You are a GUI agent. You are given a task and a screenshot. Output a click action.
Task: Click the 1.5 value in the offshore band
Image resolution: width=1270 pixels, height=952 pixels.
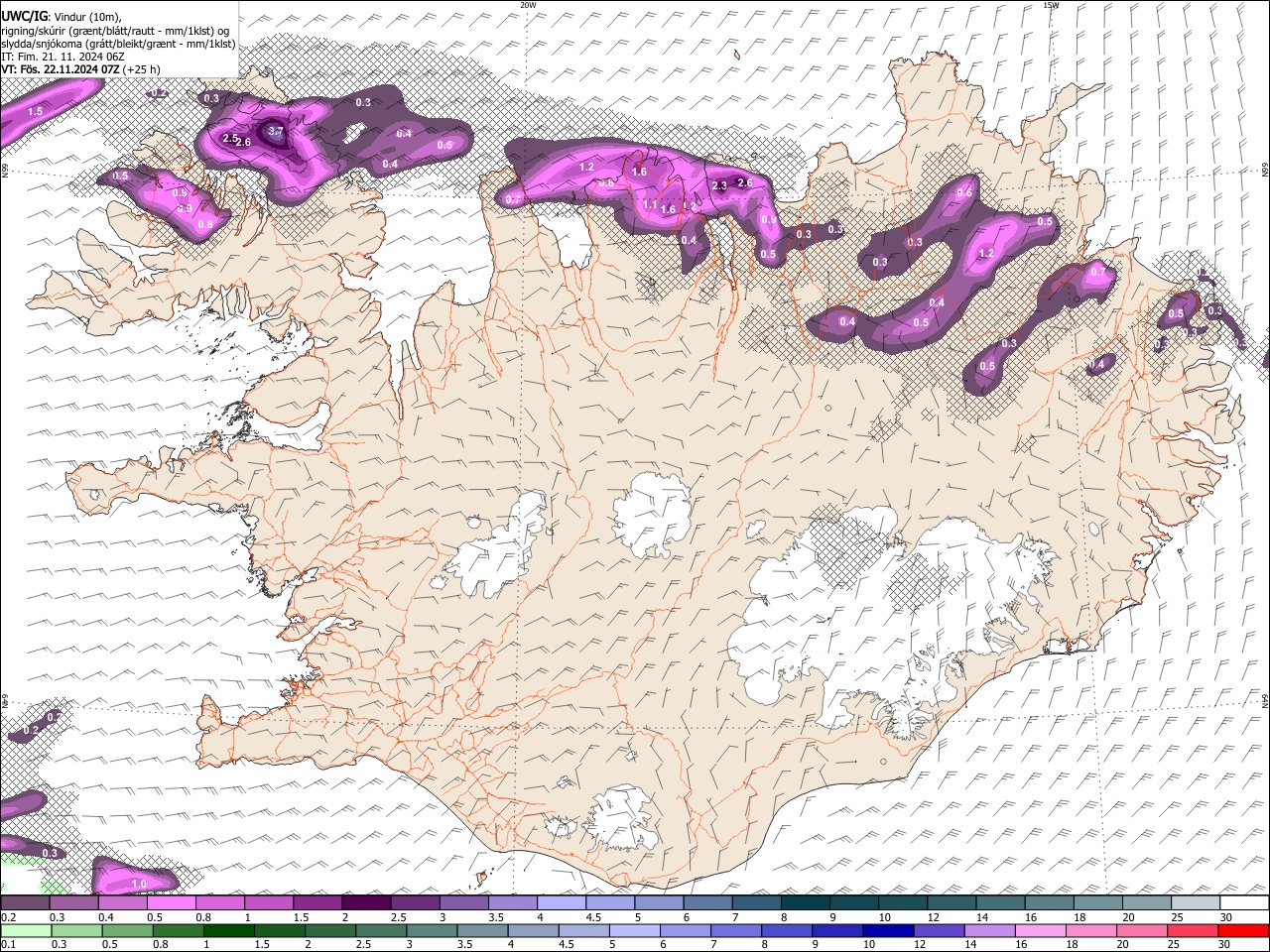35,111
